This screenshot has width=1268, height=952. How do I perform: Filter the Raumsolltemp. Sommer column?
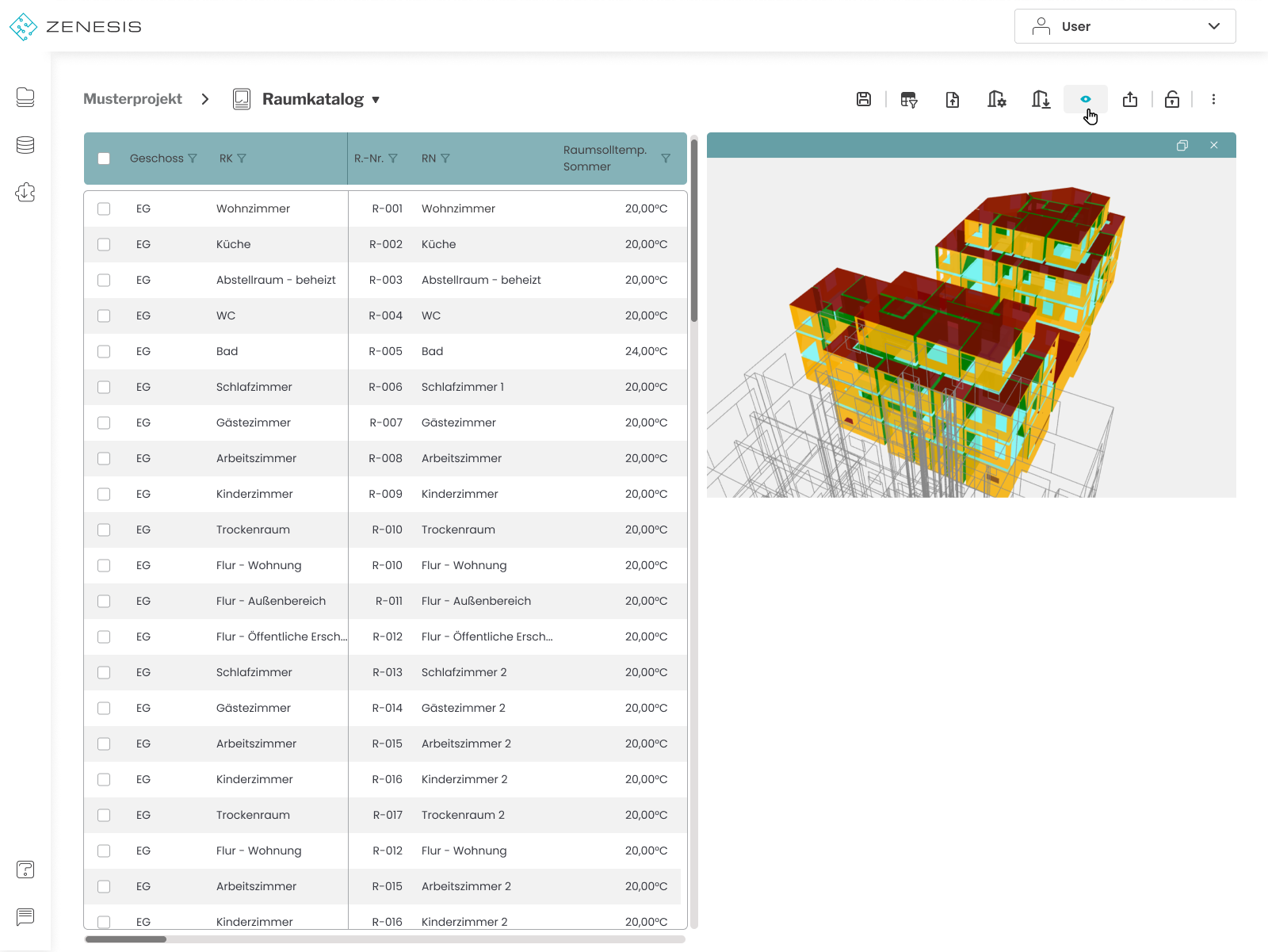pos(666,159)
